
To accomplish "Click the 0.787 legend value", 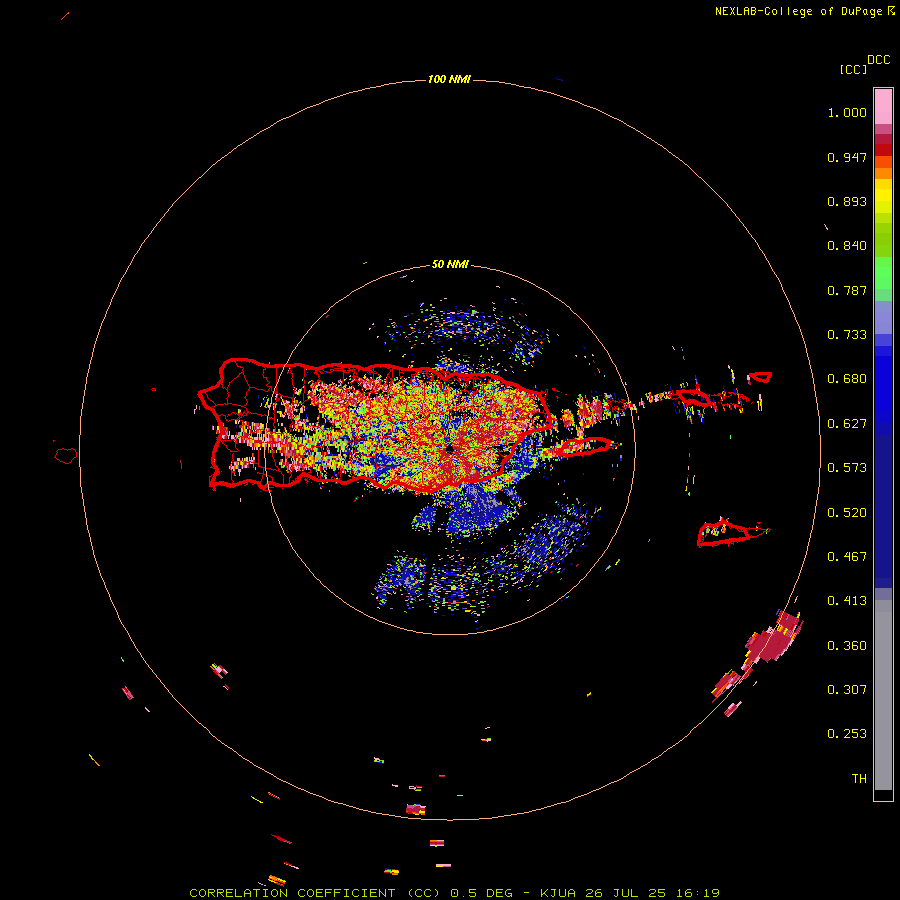I will [847, 290].
